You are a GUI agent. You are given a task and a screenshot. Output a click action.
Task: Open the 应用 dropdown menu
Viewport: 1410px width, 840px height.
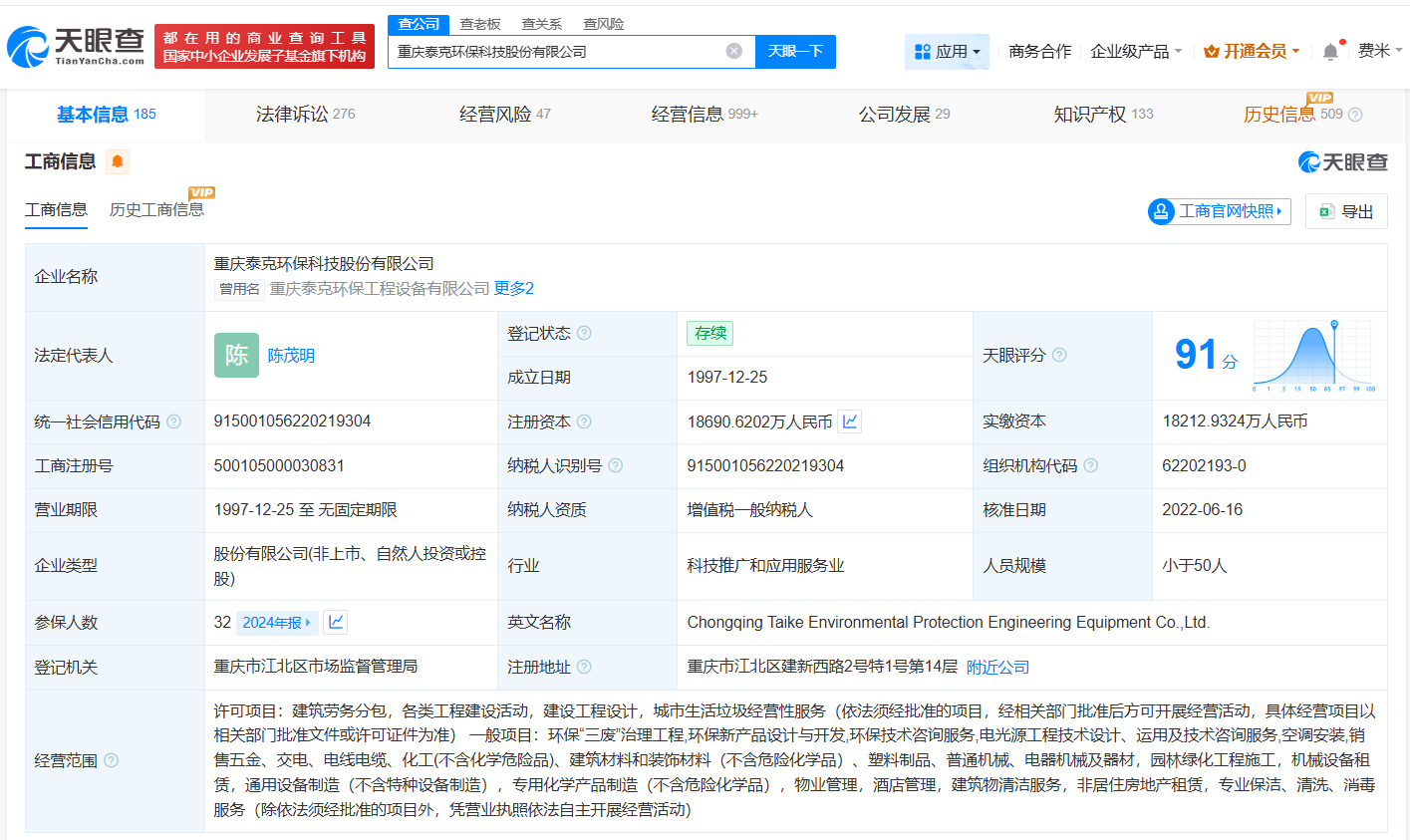(947, 51)
